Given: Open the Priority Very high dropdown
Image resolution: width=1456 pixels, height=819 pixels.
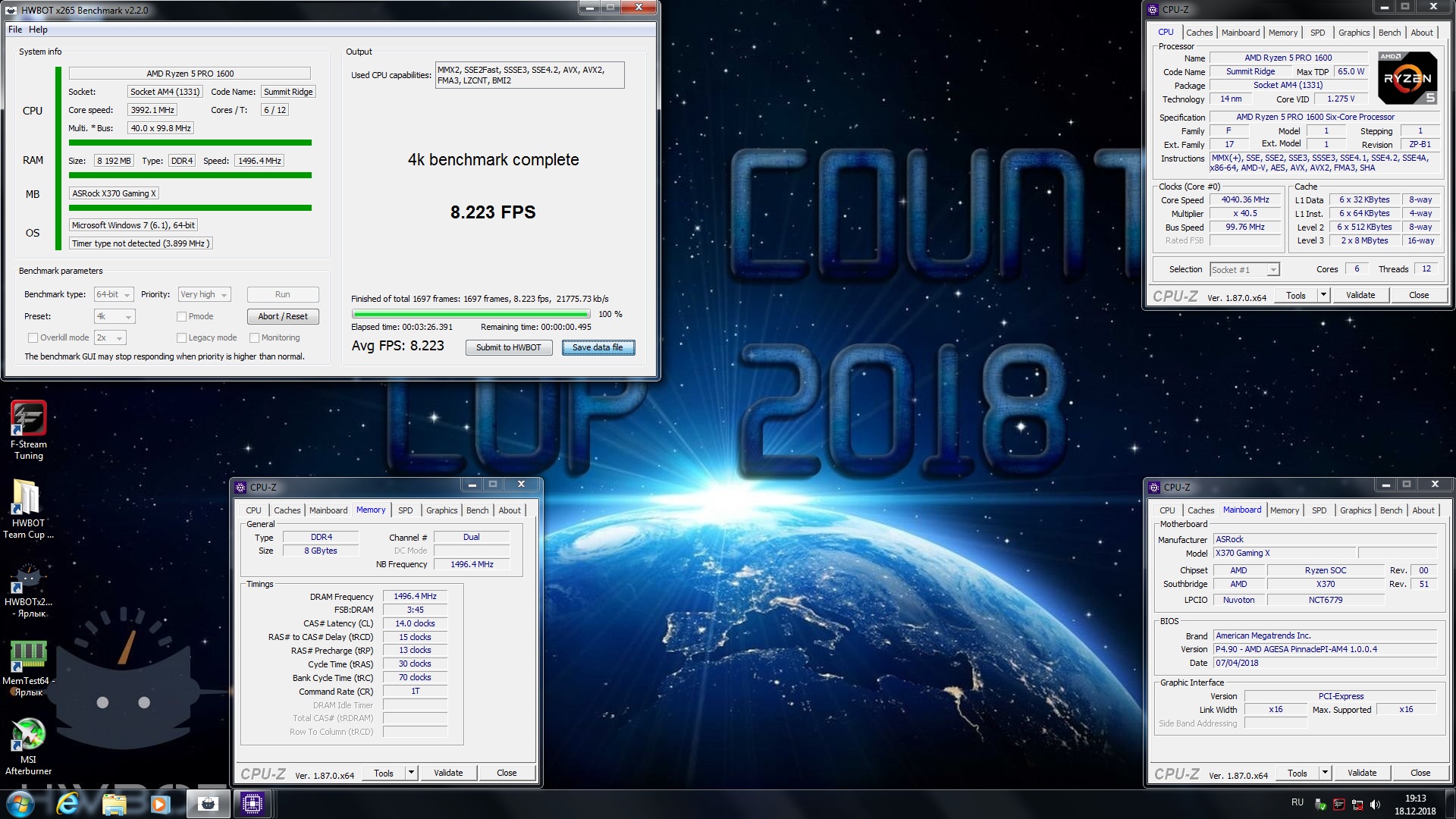Looking at the screenshot, I should pyautogui.click(x=204, y=294).
